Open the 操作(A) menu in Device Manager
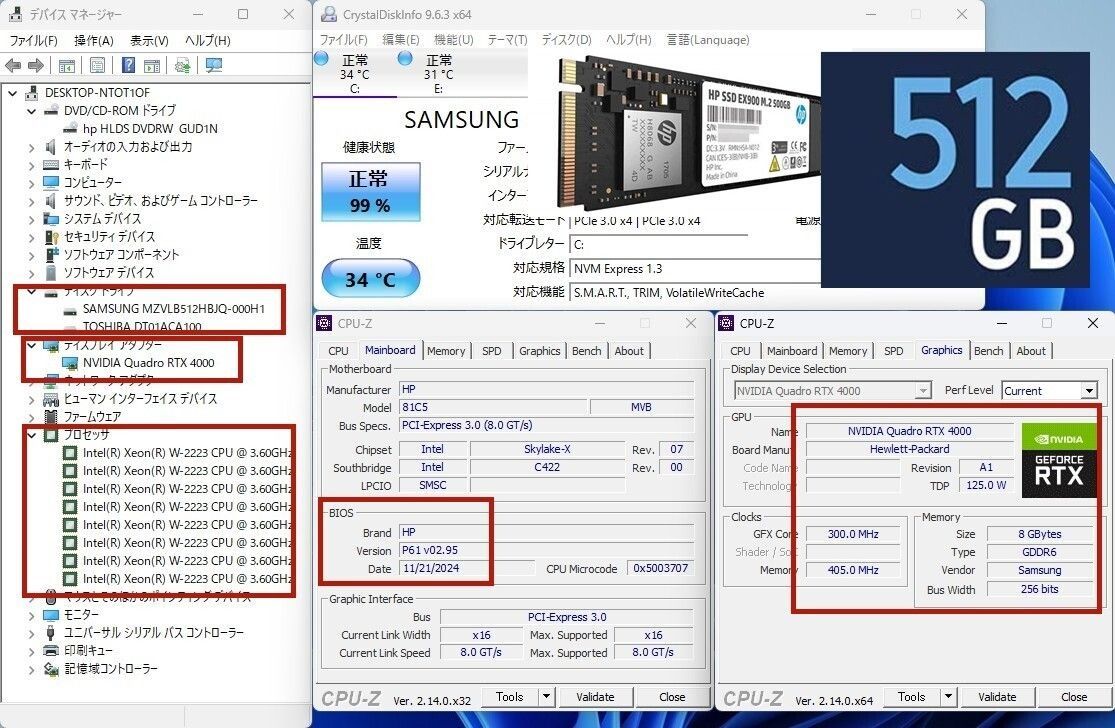 93,40
